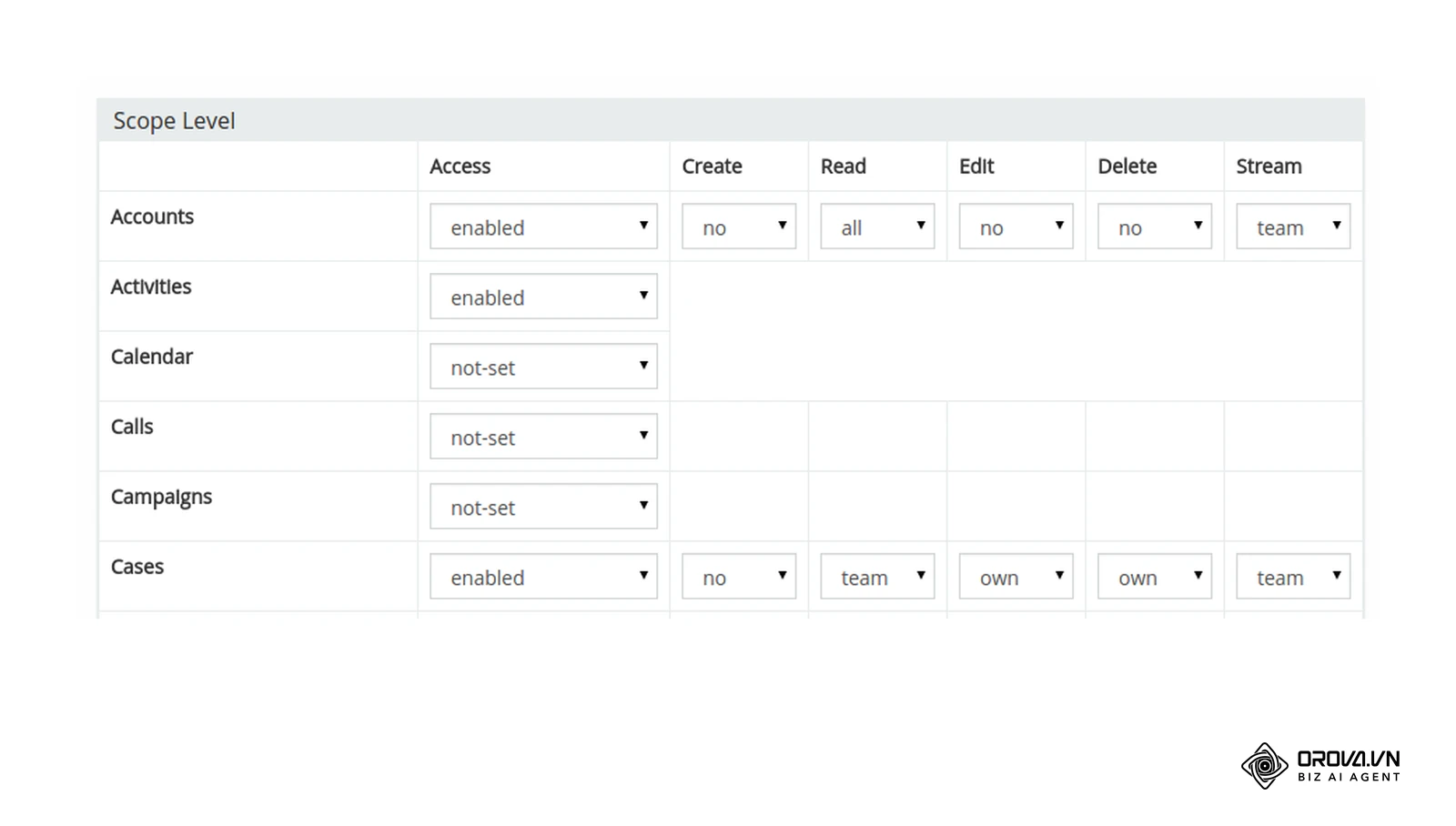
Task: Click the Calls row label
Action: click(132, 427)
